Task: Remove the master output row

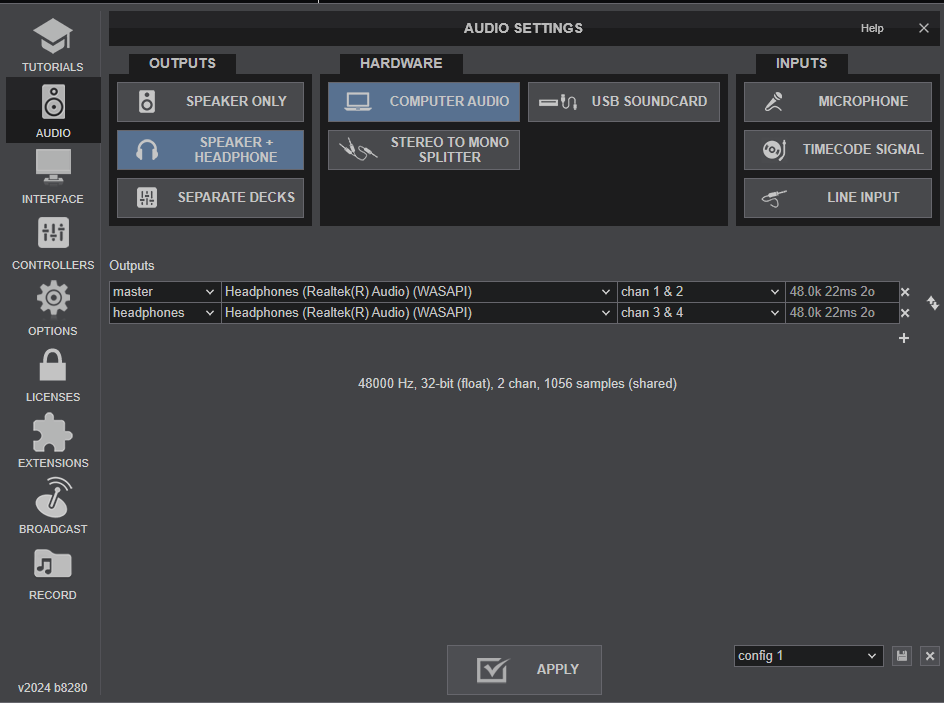Action: [x=905, y=292]
